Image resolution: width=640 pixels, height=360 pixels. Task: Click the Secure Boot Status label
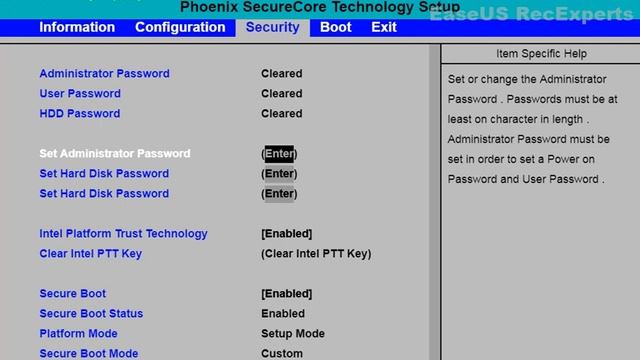coord(91,313)
